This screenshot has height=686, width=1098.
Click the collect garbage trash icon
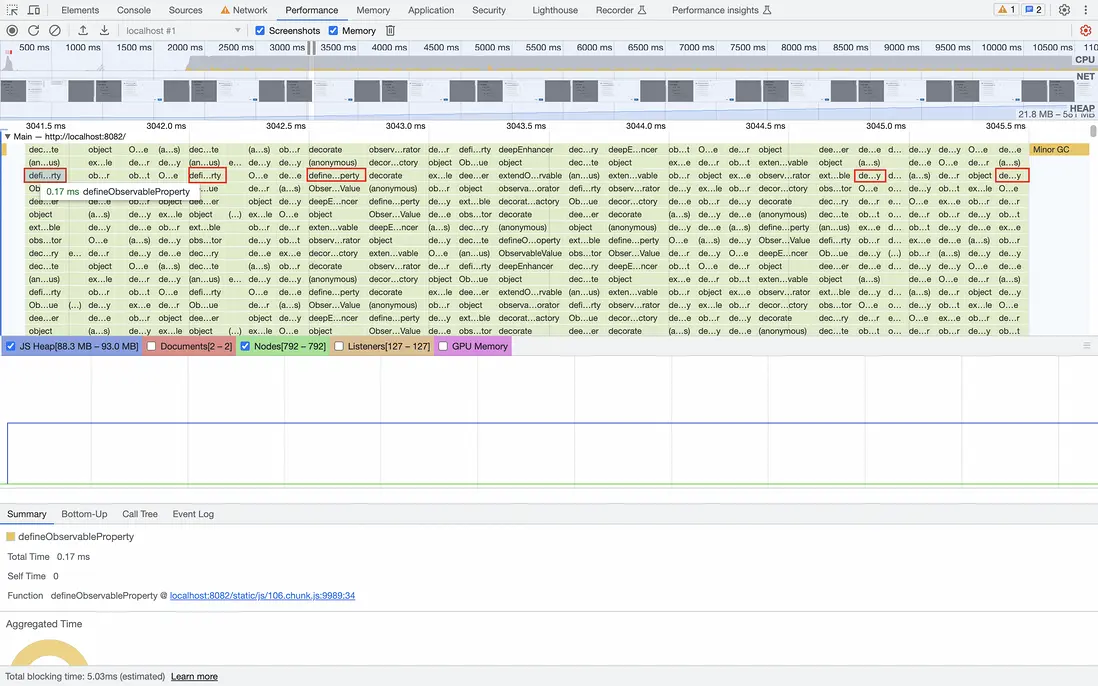click(391, 31)
